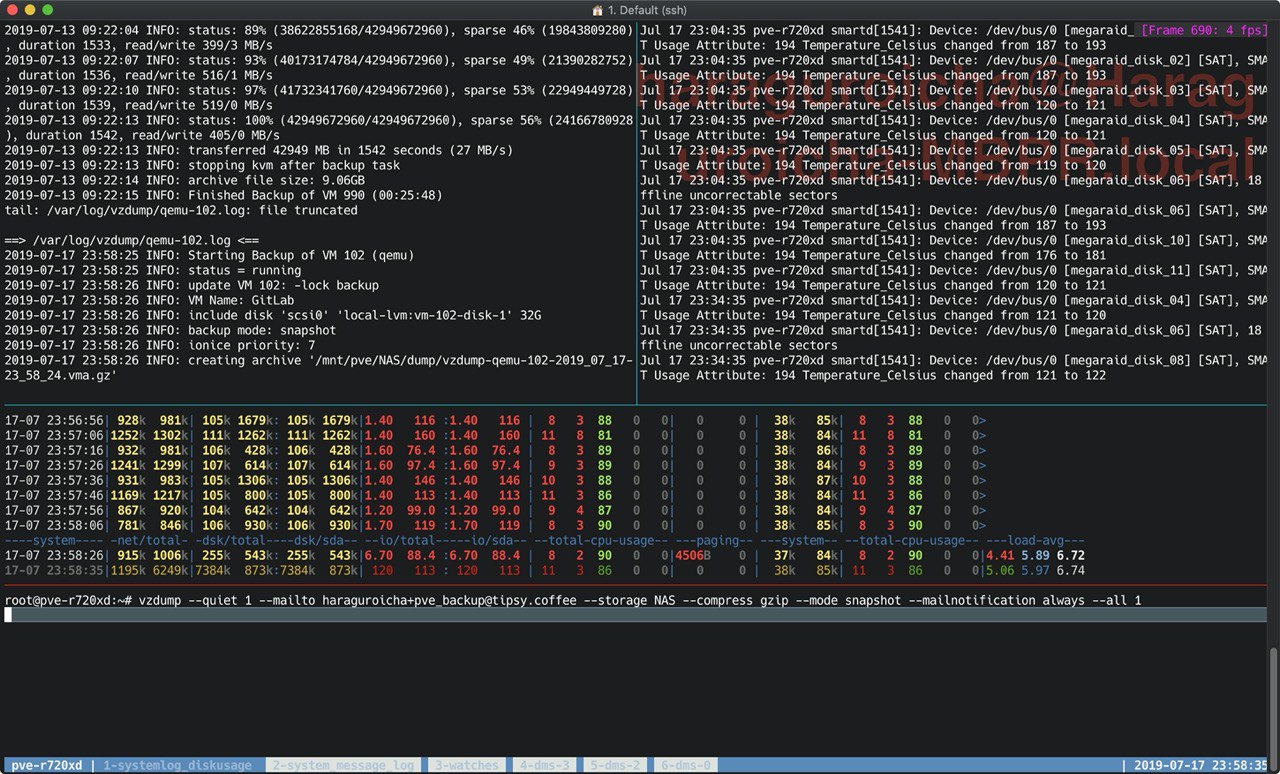Select the 4-dms-3 tmux window
1280x774 pixels.
(545, 765)
